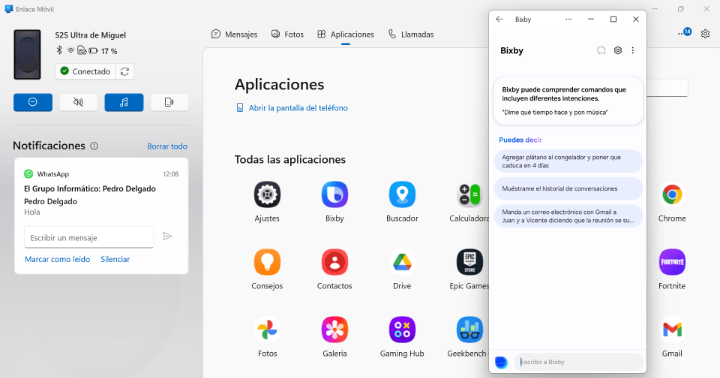Open Enlace Móvil settings gear
Screen dimensions: 720x378
coord(705,34)
